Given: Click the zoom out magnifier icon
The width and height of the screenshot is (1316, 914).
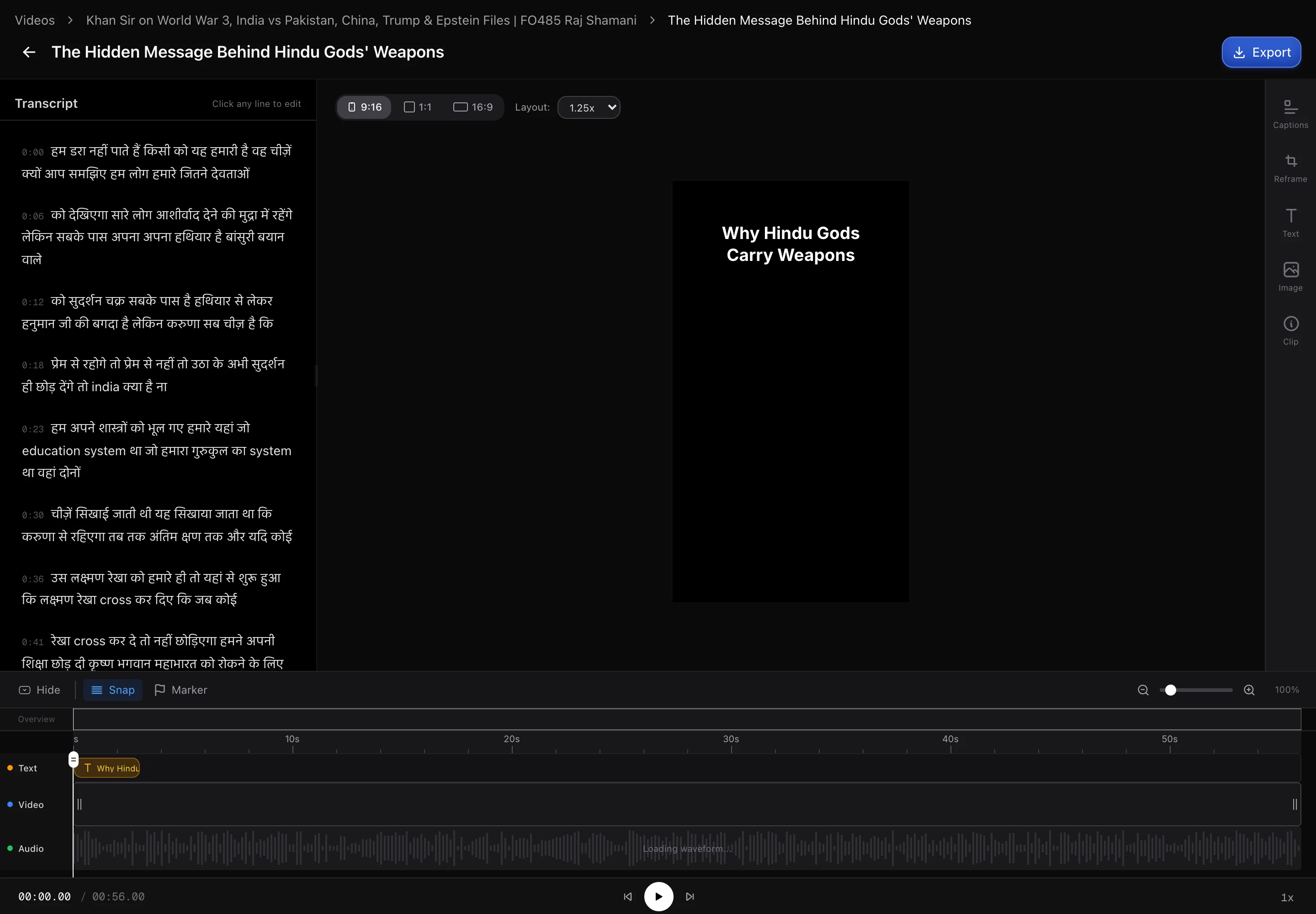Looking at the screenshot, I should tap(1142, 690).
